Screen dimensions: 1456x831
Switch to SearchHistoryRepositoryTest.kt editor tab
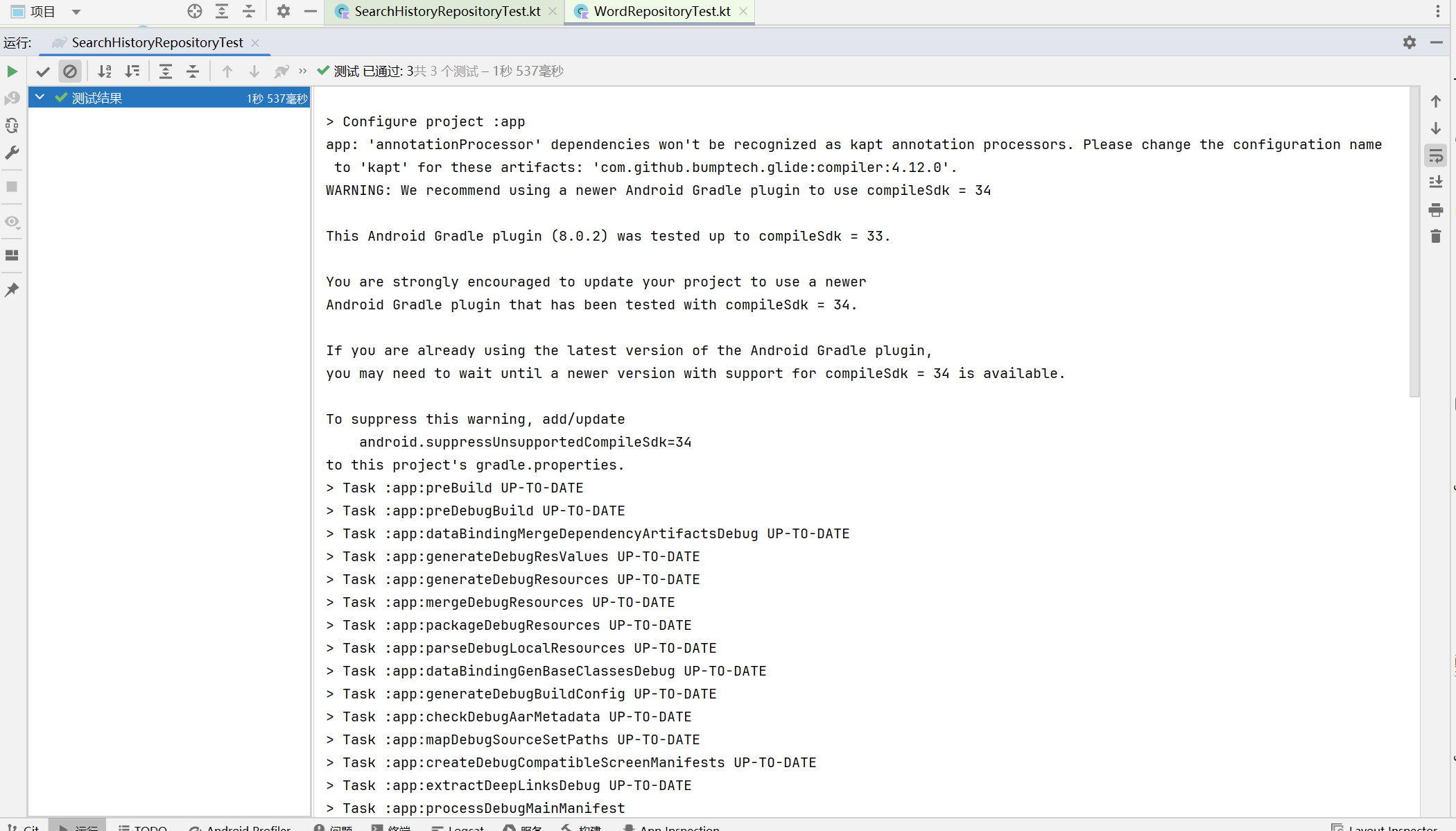click(447, 12)
